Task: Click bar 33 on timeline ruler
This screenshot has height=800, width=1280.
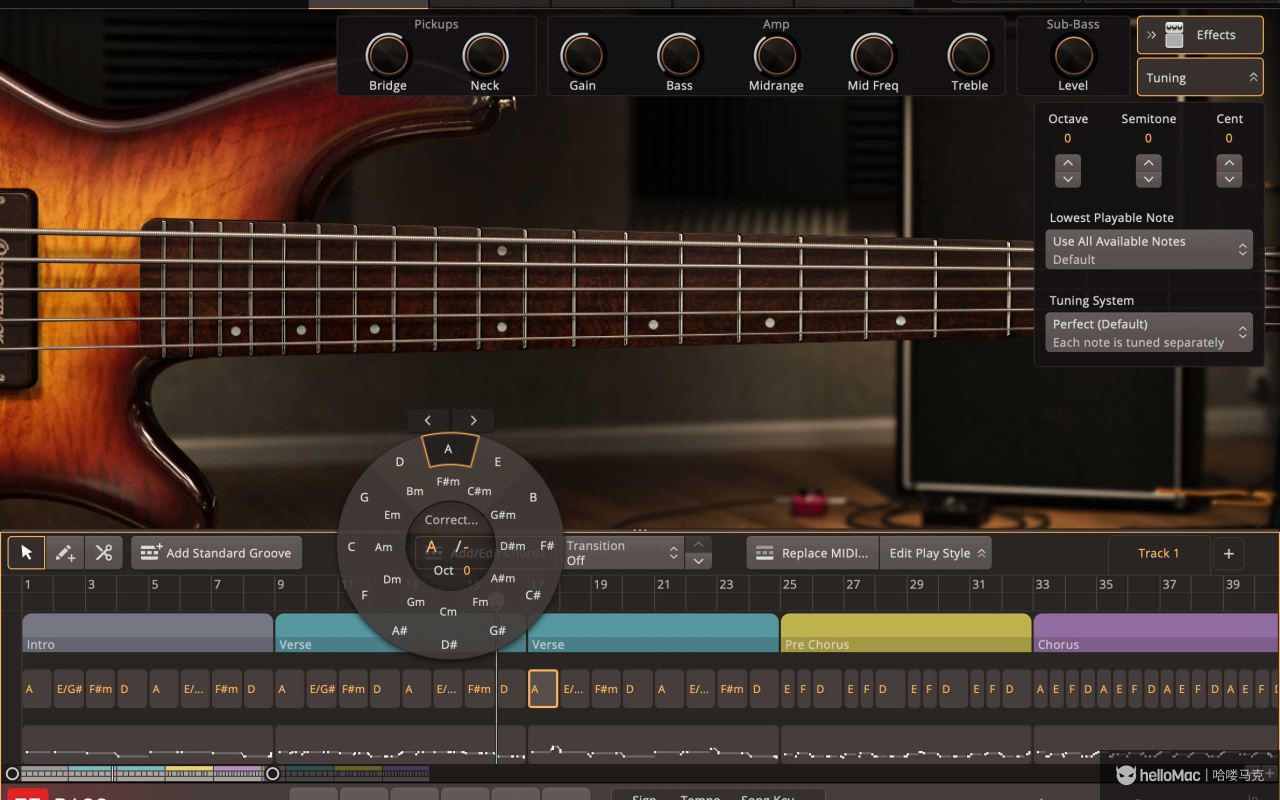Action: [1042, 584]
